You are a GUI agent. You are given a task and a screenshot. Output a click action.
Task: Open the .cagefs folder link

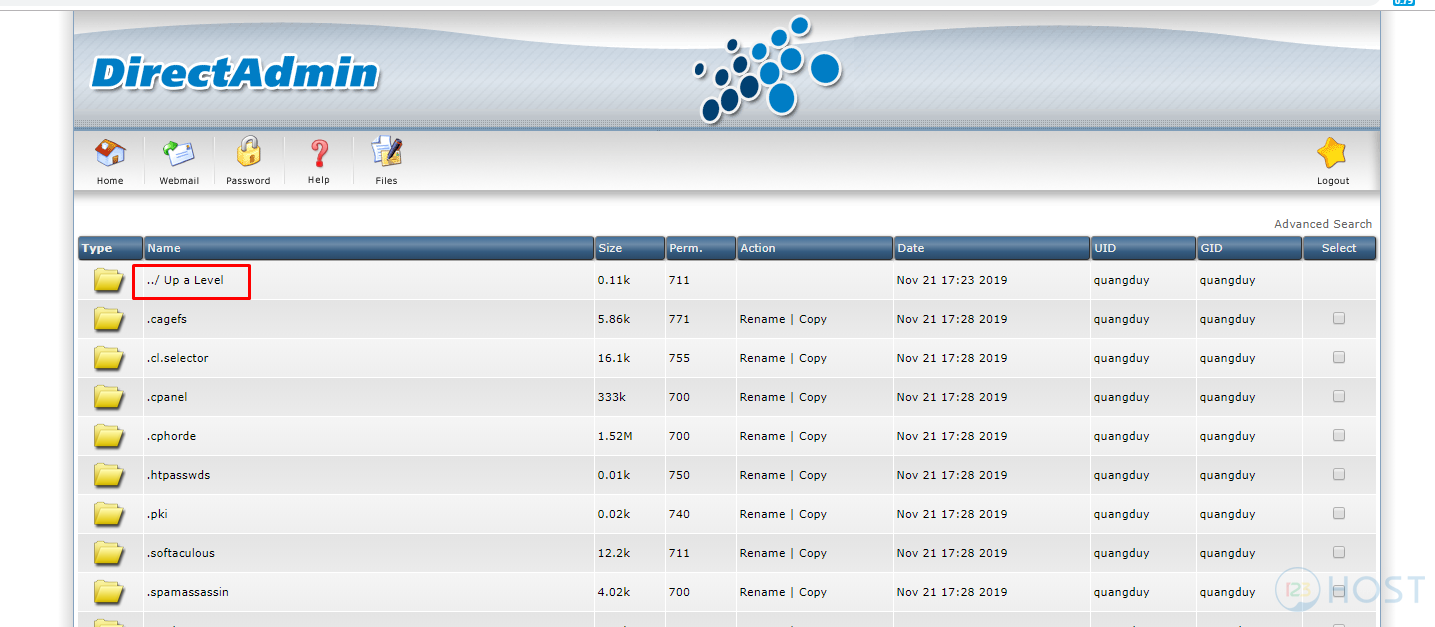pyautogui.click(x=167, y=320)
